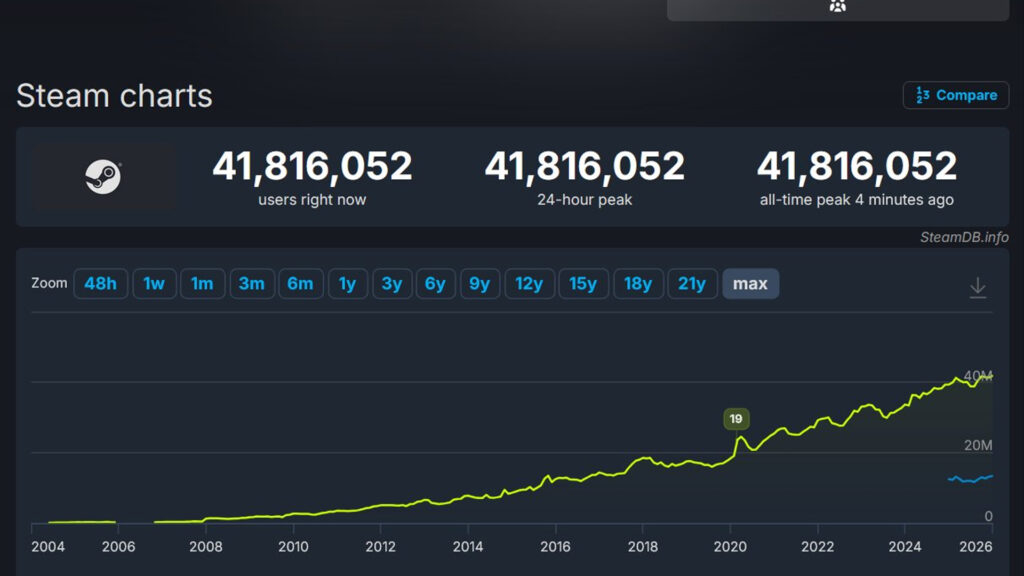1024x576 pixels.
Task: Choose the 18y zoom range
Action: (x=637, y=284)
